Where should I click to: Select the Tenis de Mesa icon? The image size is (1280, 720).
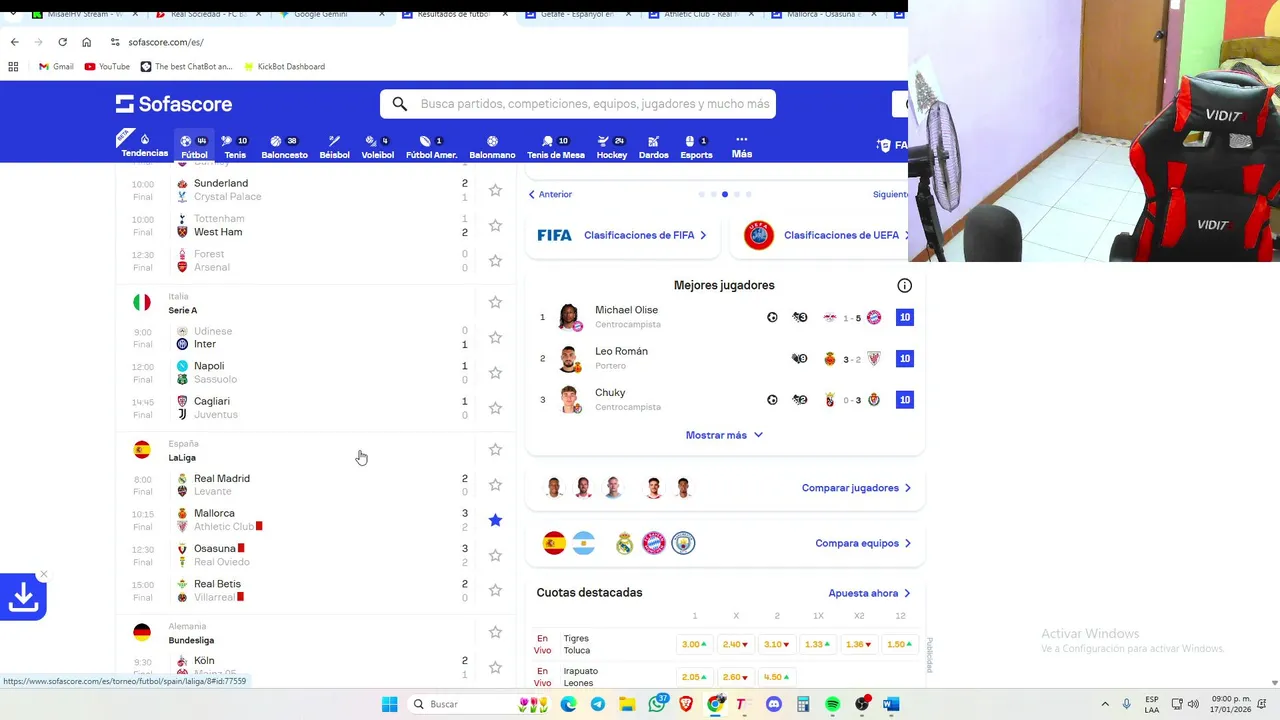click(555, 147)
